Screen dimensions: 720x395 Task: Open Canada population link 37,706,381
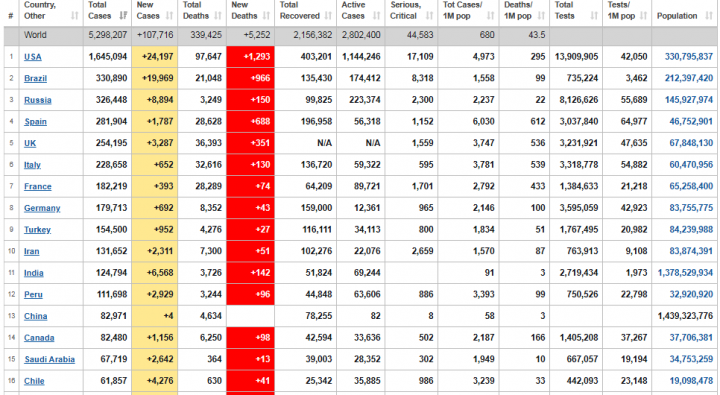point(691,338)
